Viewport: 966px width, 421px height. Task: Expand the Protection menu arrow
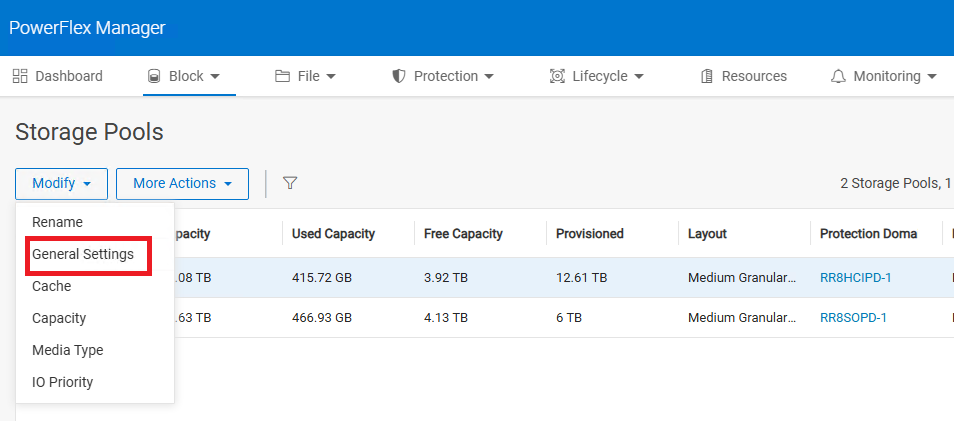click(489, 76)
